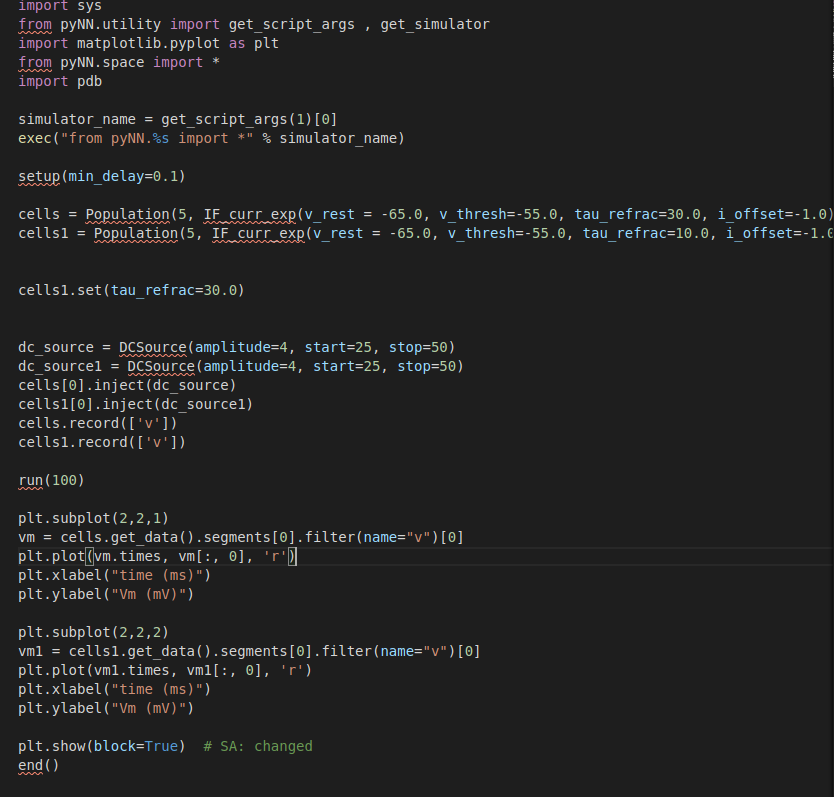Click the exec("from pyNN.%s import *") line
This screenshot has height=797, width=834.
(x=211, y=139)
